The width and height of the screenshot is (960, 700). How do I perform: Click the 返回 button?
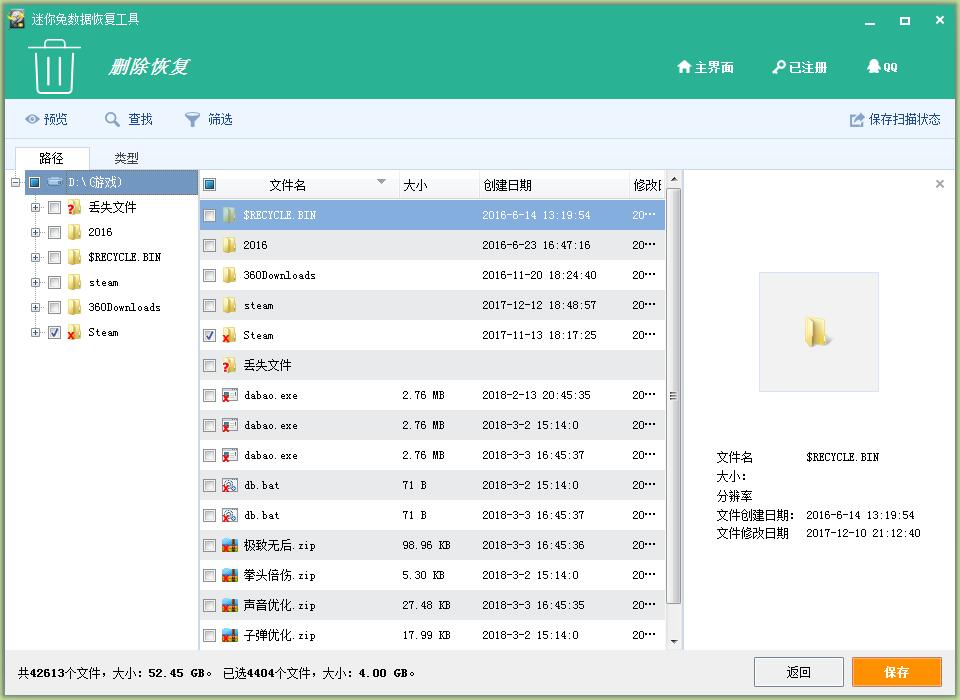tap(798, 672)
